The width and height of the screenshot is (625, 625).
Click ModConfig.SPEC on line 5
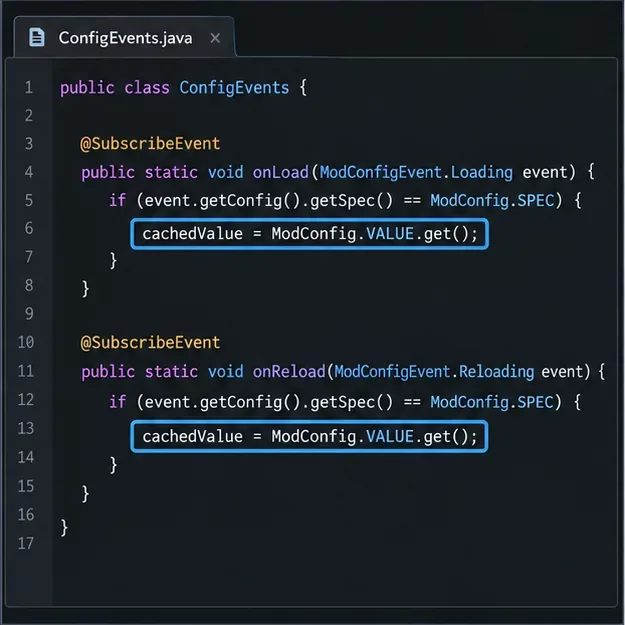pos(492,200)
